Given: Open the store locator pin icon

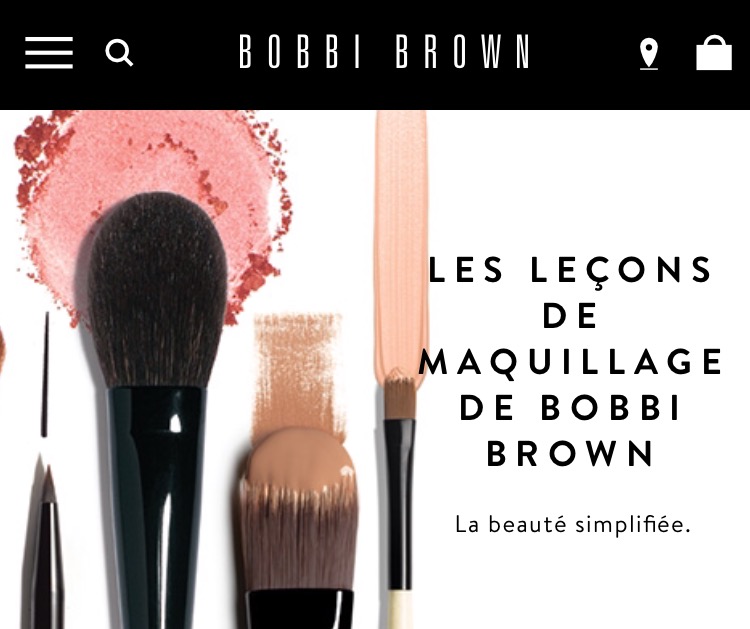Looking at the screenshot, I should pos(649,54).
